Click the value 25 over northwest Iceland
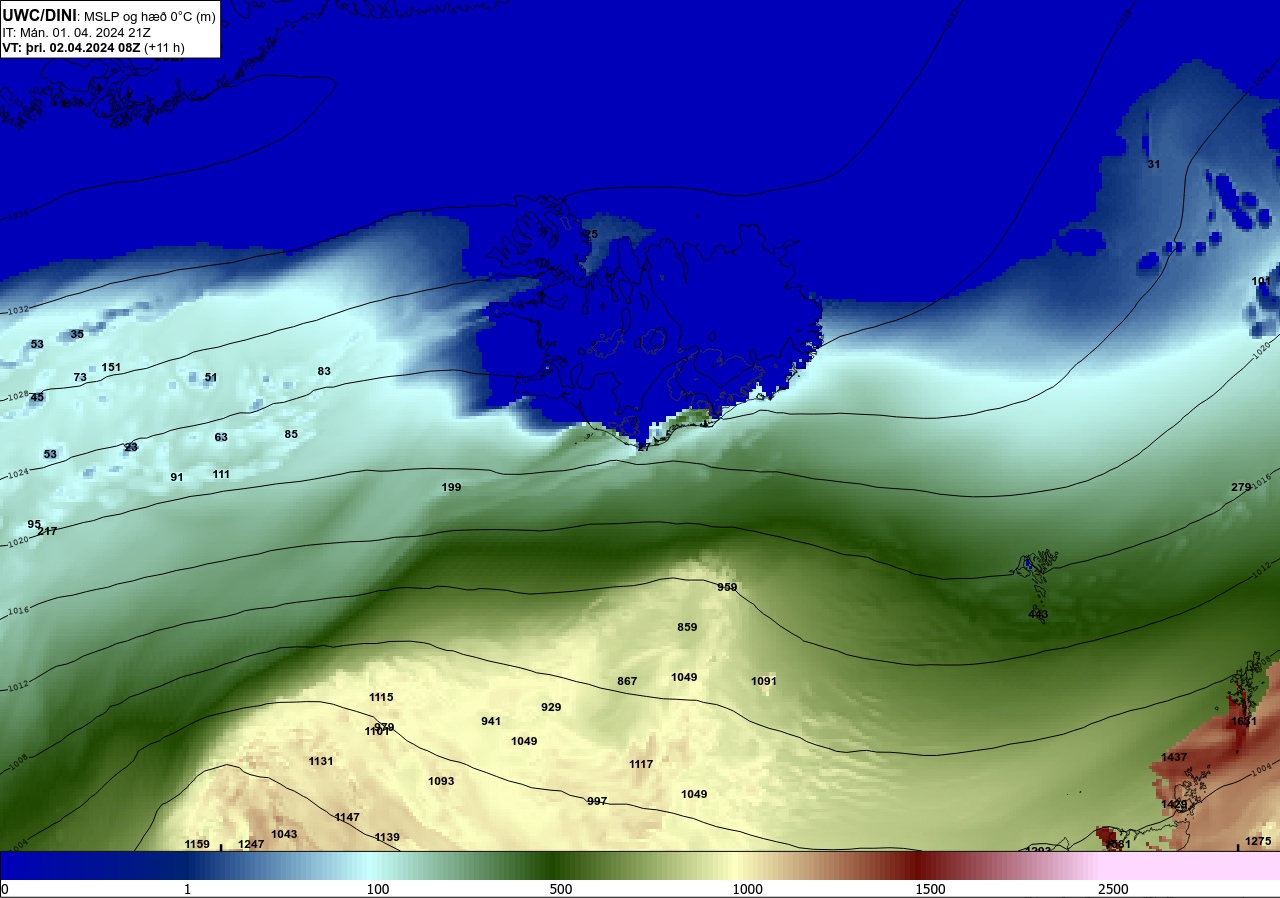The image size is (1280, 898). tap(591, 234)
